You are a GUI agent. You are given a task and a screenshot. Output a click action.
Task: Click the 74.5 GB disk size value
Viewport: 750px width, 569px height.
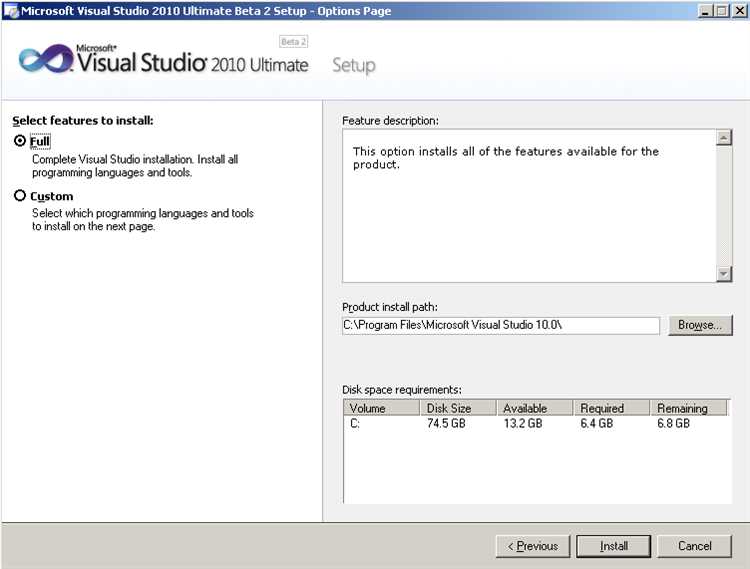446,424
